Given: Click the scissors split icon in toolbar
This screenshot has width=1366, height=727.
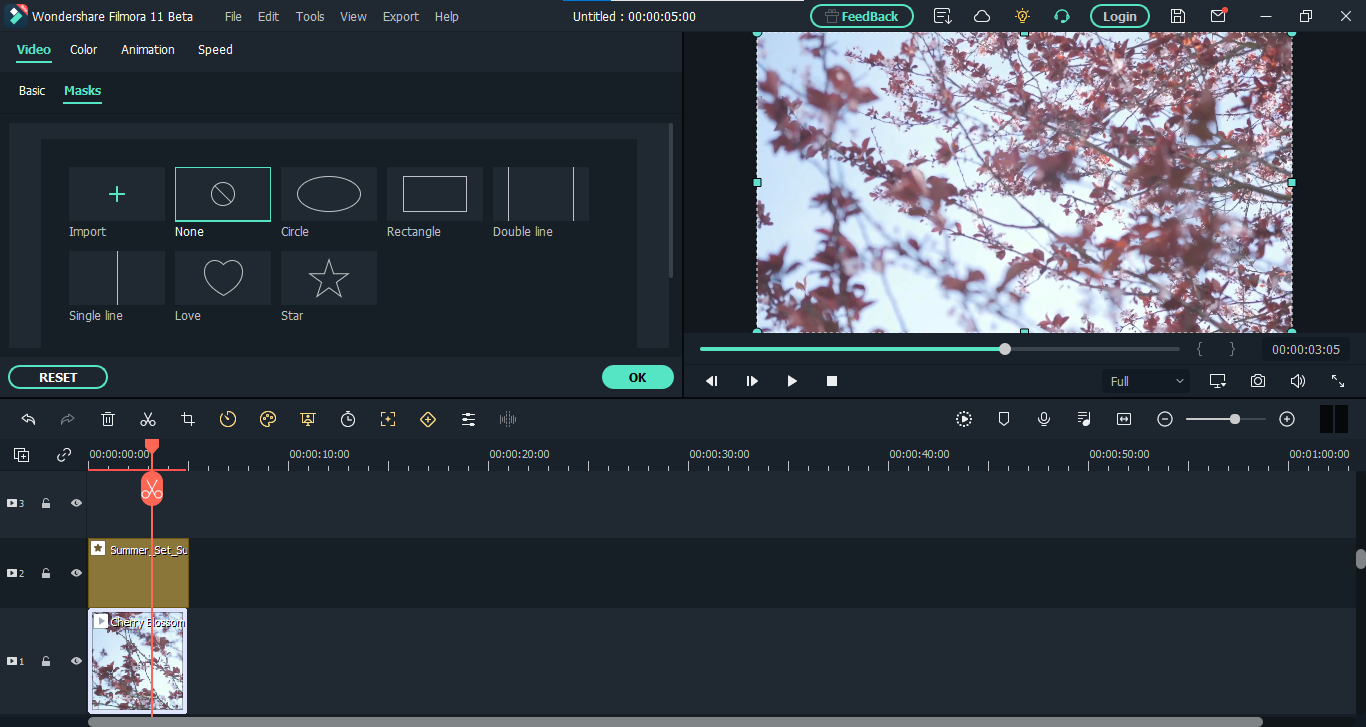Looking at the screenshot, I should coord(148,419).
